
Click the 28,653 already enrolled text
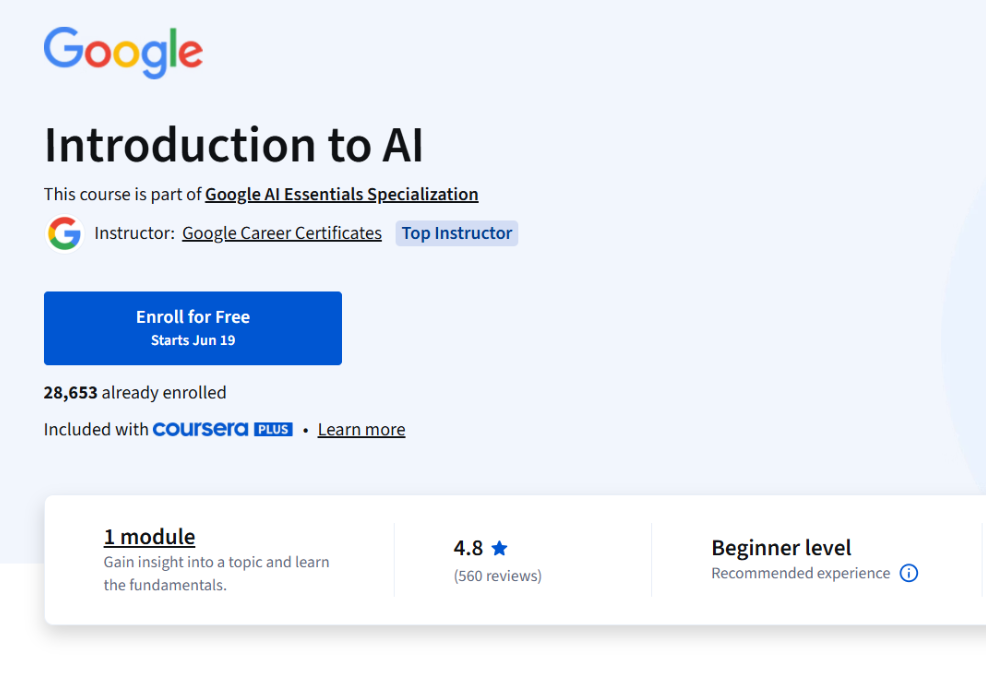point(135,392)
